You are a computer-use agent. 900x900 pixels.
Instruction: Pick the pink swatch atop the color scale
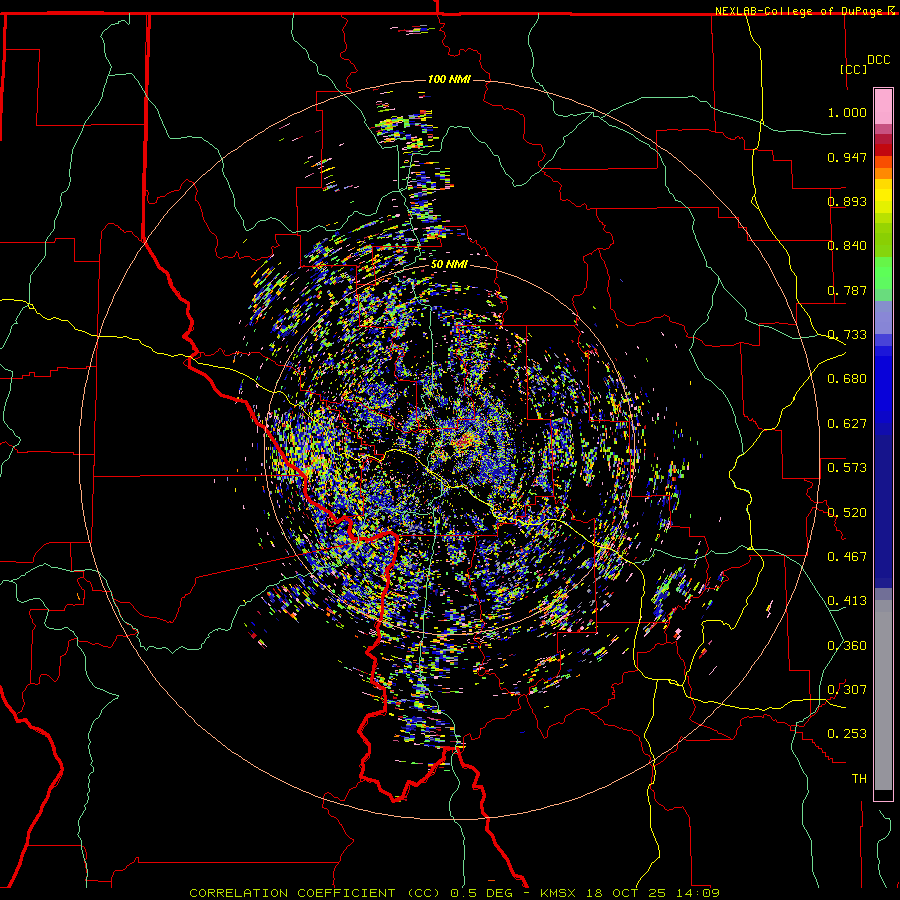click(x=883, y=107)
